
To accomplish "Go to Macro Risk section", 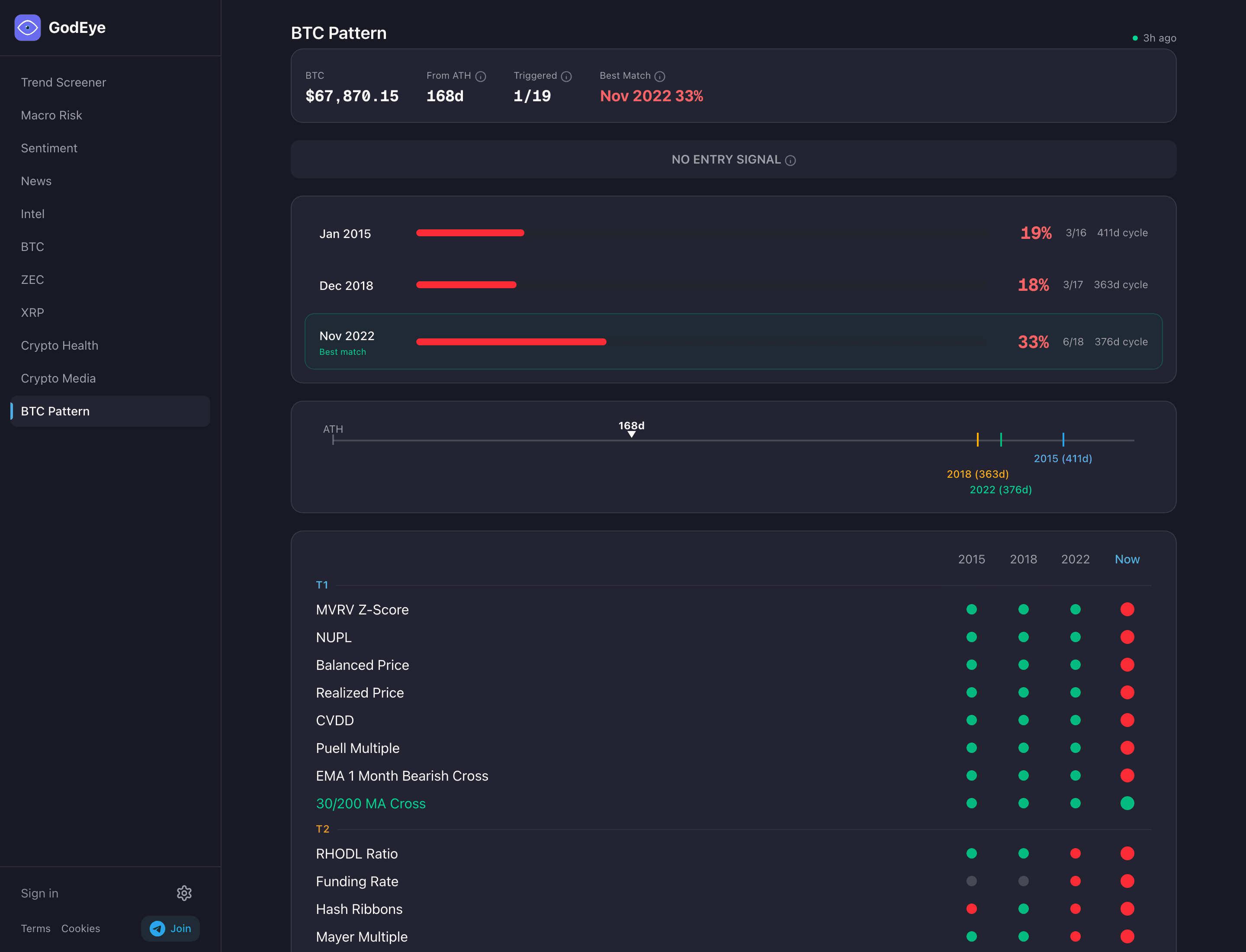I will pos(51,115).
